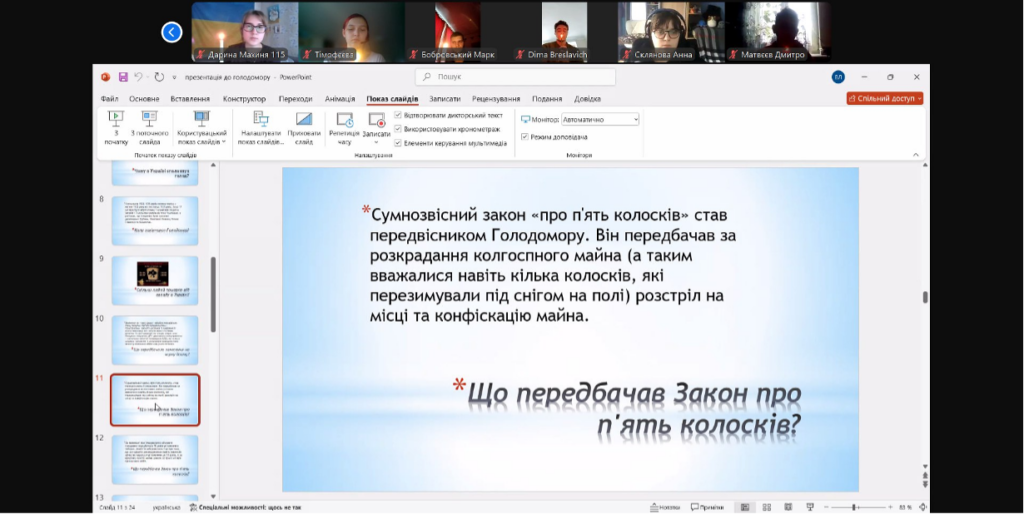
Task: Toggle Режим доповідача presenter view checkbox
Action: [x=524, y=137]
